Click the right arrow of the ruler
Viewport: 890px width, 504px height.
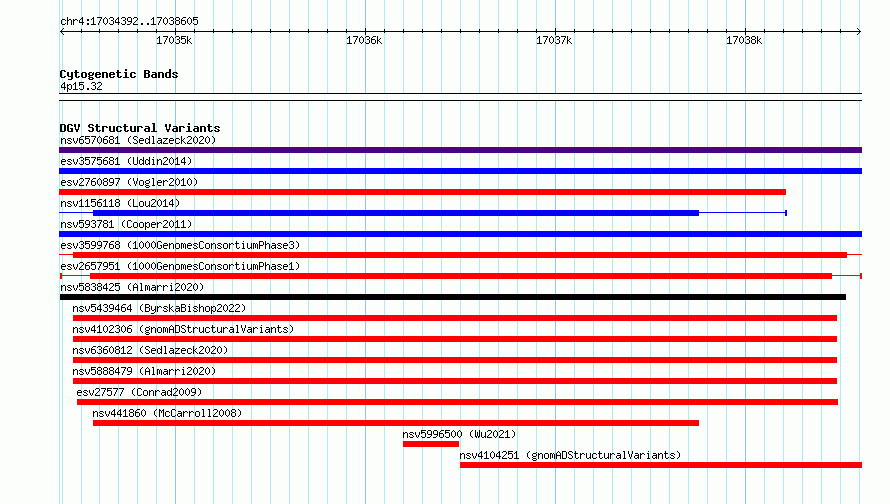click(859, 31)
